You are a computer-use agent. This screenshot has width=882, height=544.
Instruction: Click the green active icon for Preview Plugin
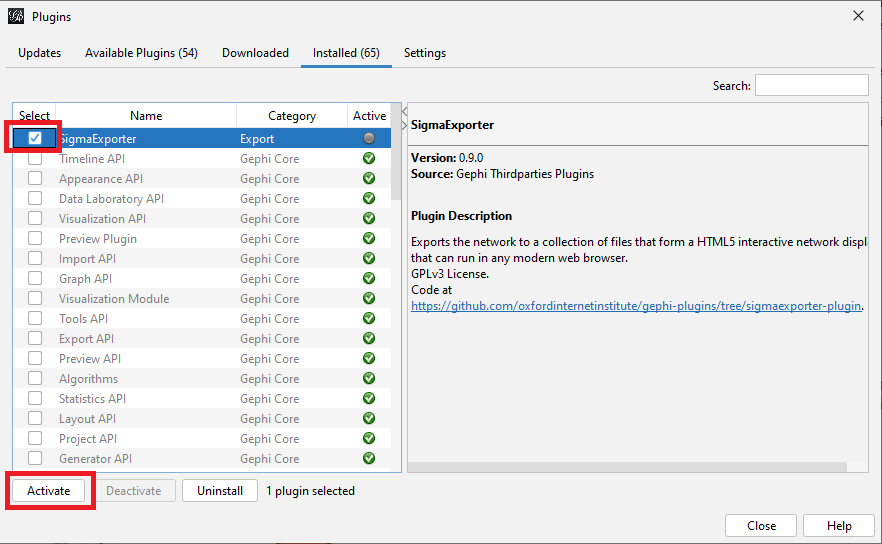(x=369, y=239)
